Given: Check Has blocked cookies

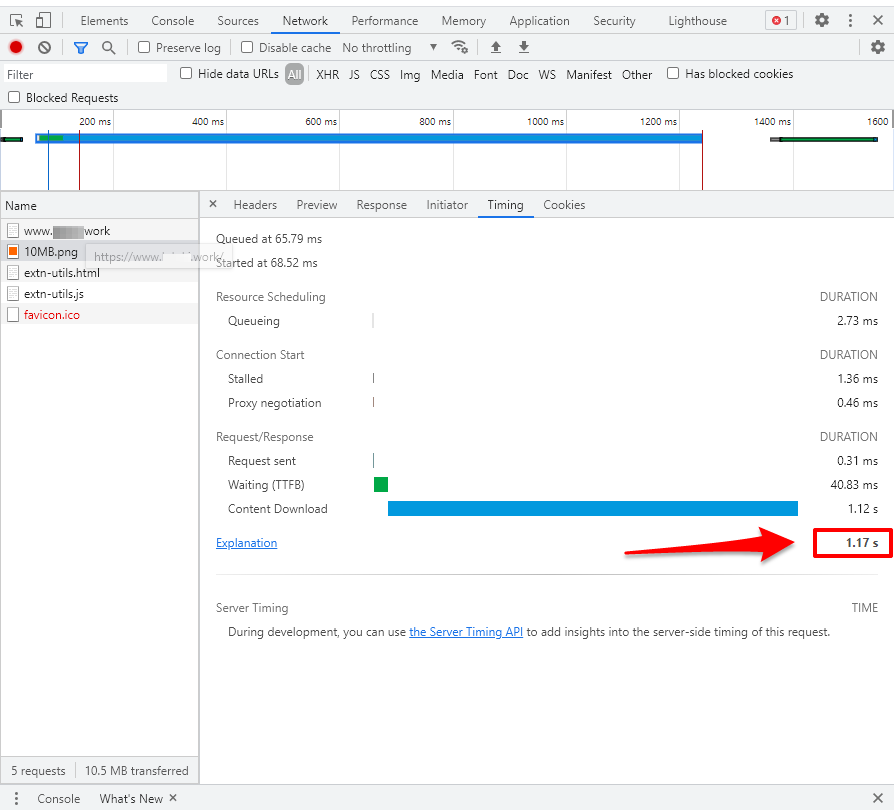Looking at the screenshot, I should (673, 73).
